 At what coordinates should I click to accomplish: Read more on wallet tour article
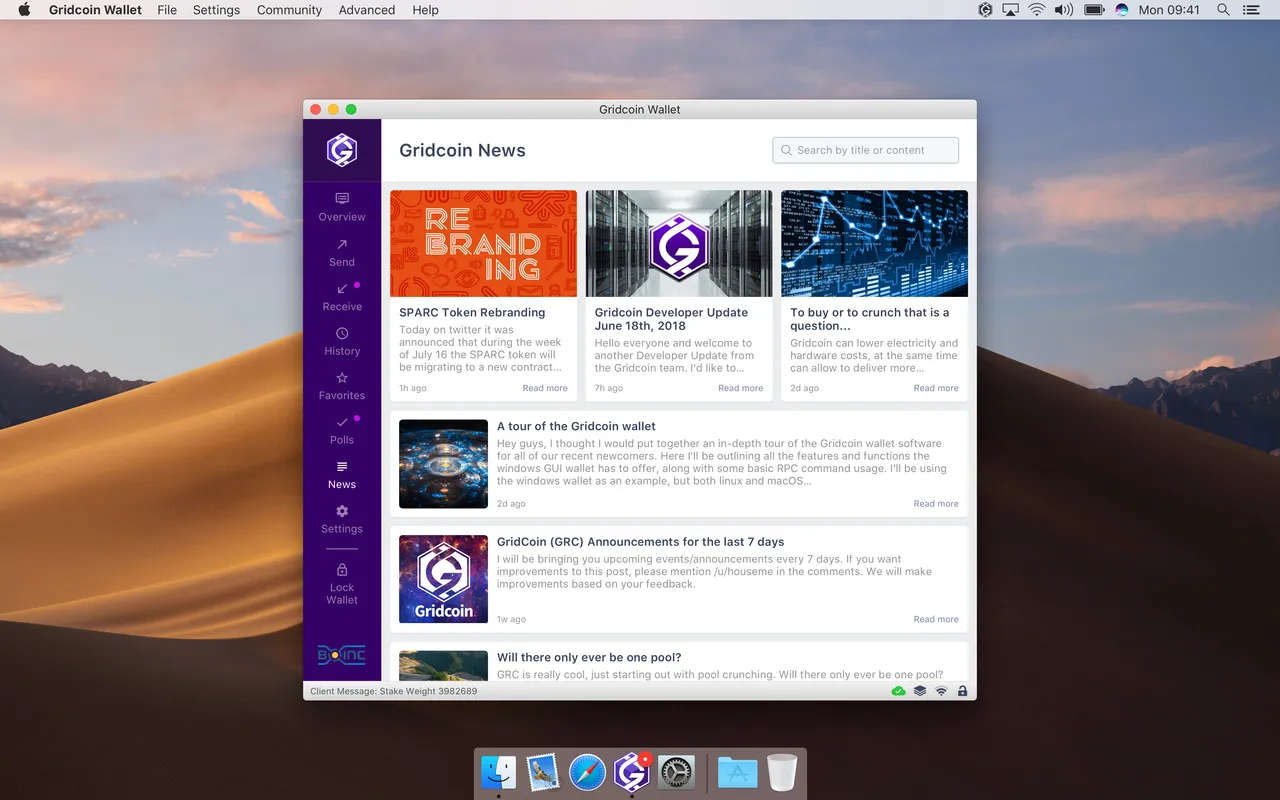936,504
